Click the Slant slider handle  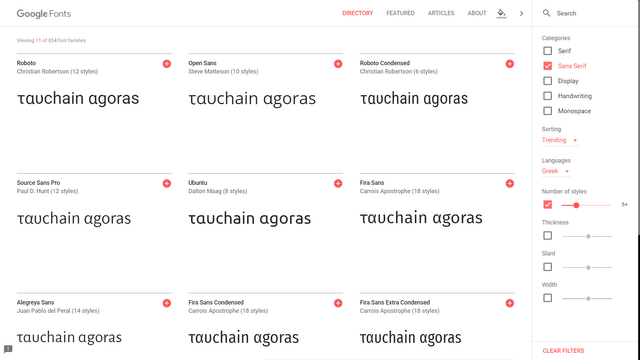(588, 267)
